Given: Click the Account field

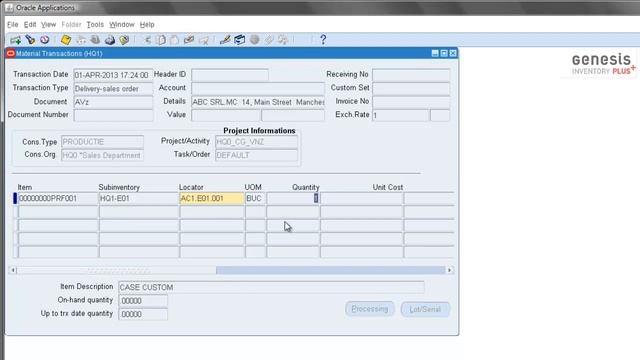Looking at the screenshot, I should coord(258,89).
